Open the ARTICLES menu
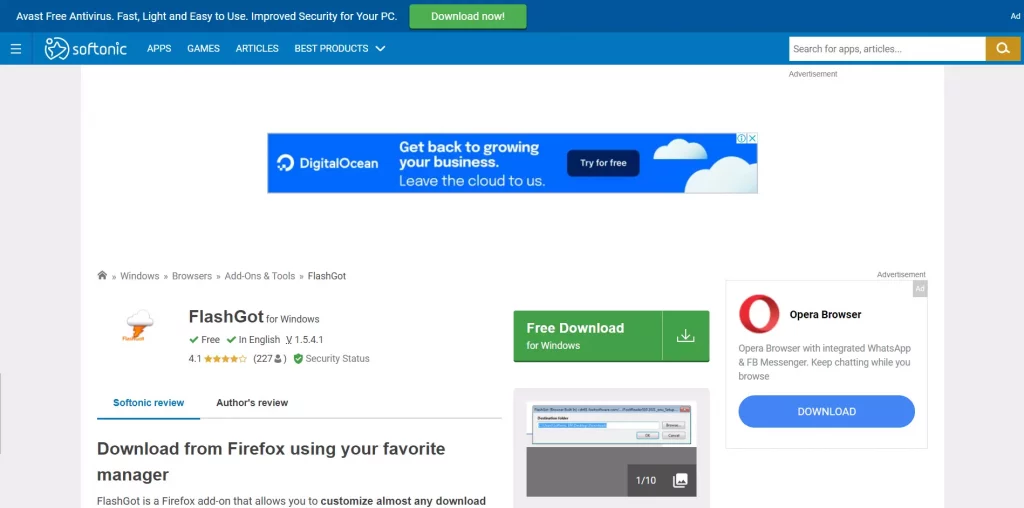The height and width of the screenshot is (508, 1024). point(257,48)
